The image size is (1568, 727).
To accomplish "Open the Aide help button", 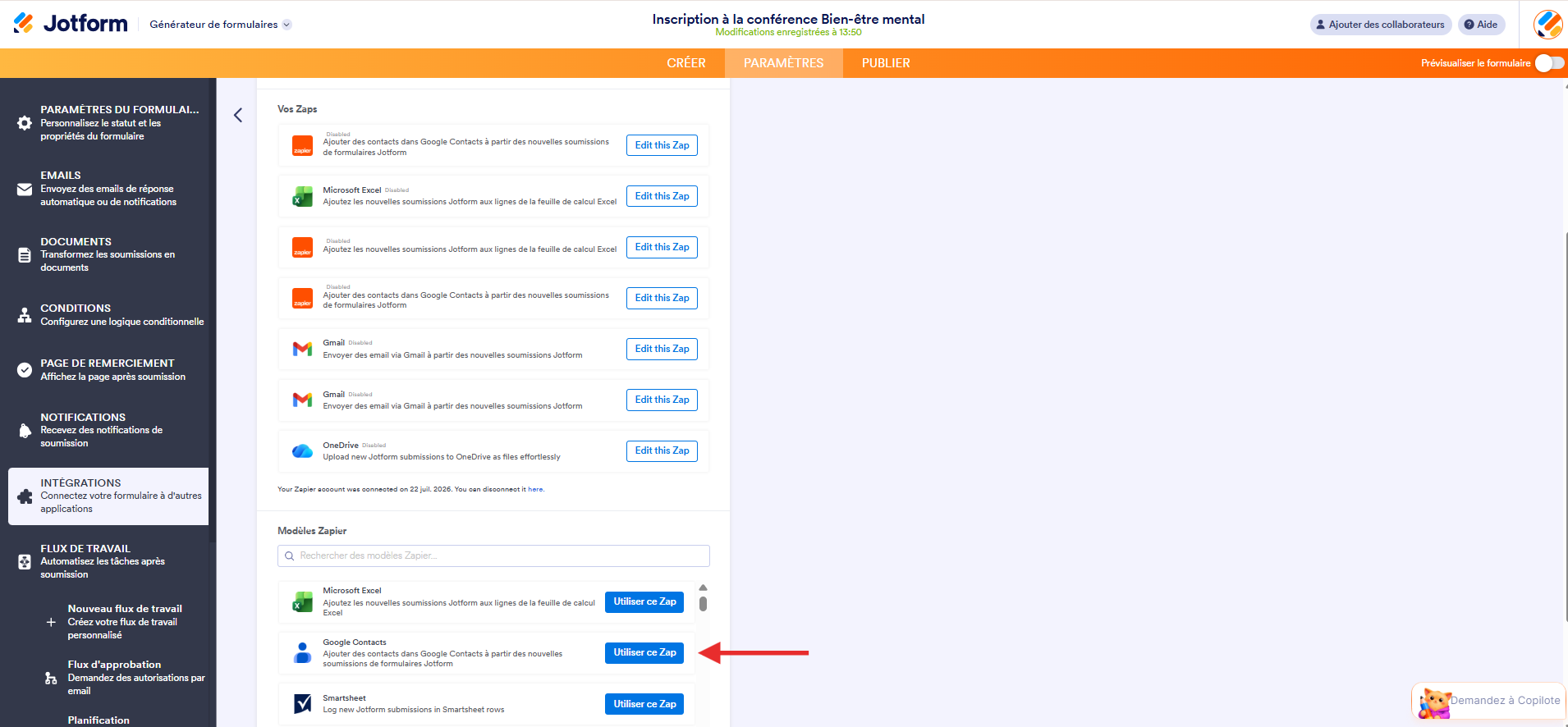I will click(x=1481, y=25).
